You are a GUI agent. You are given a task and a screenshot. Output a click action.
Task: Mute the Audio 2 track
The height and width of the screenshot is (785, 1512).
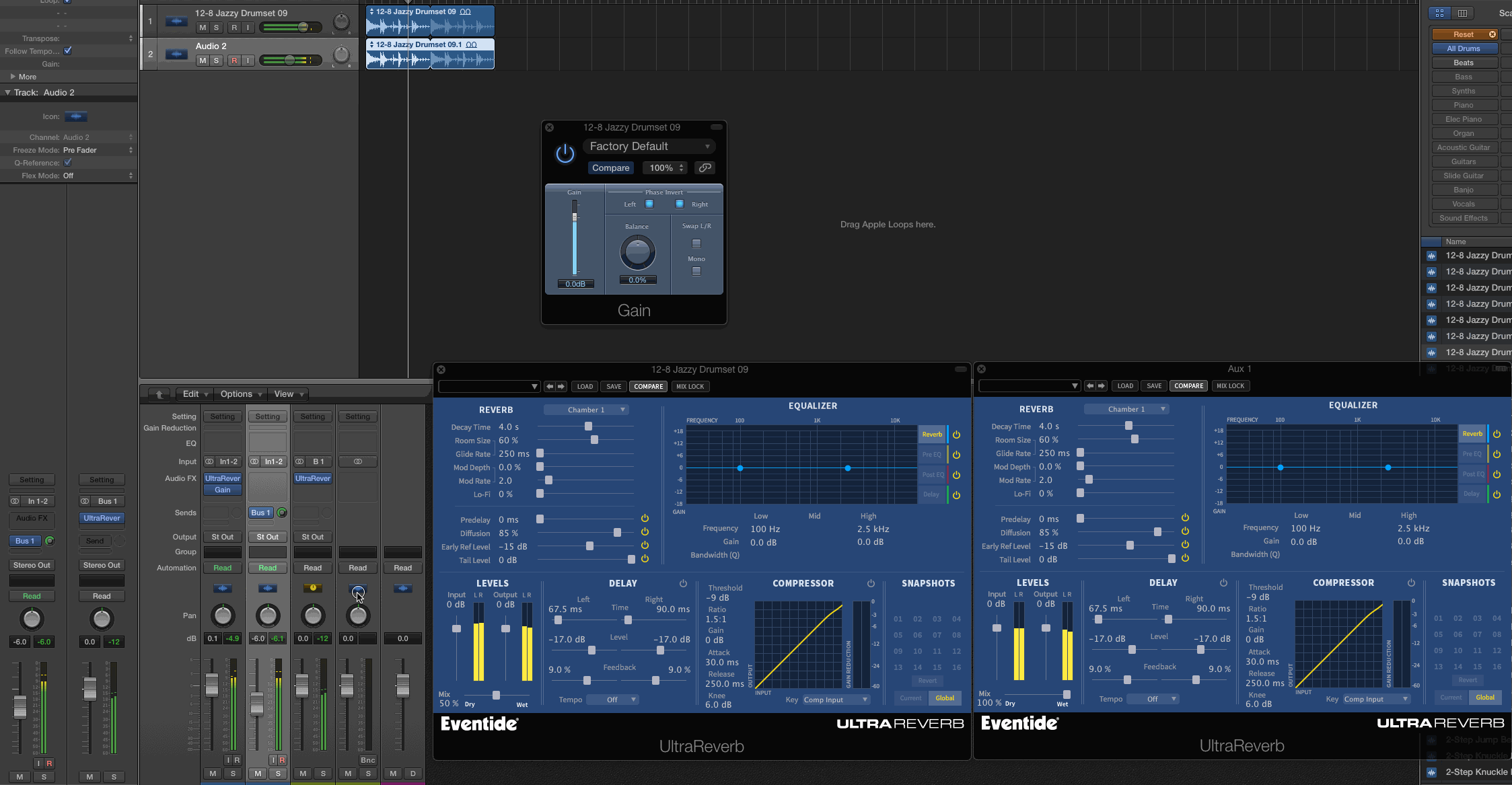[202, 61]
